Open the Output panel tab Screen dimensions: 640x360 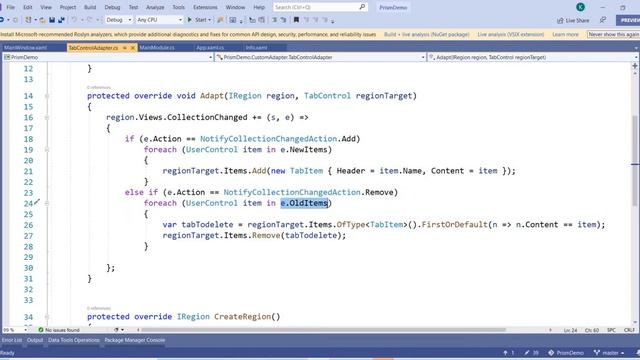click(x=35, y=340)
